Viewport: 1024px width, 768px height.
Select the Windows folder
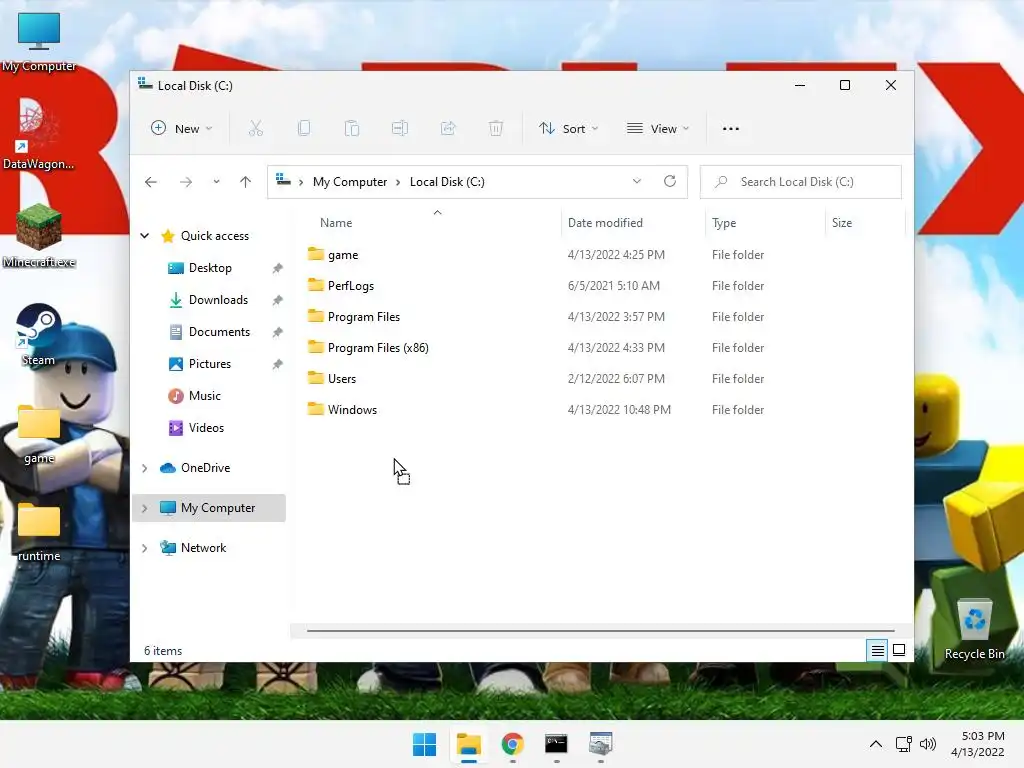coord(352,409)
